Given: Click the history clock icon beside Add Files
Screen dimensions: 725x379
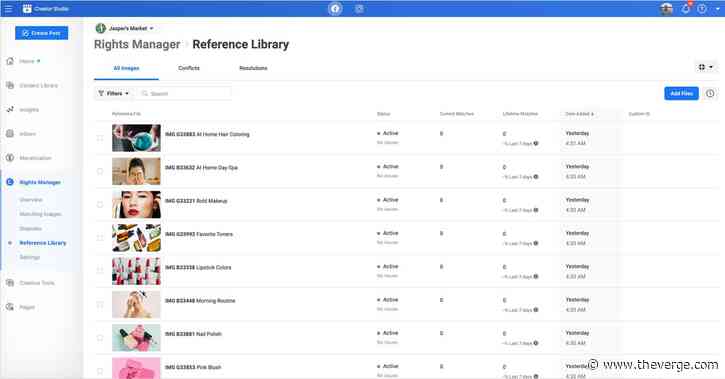Looking at the screenshot, I should 710,93.
